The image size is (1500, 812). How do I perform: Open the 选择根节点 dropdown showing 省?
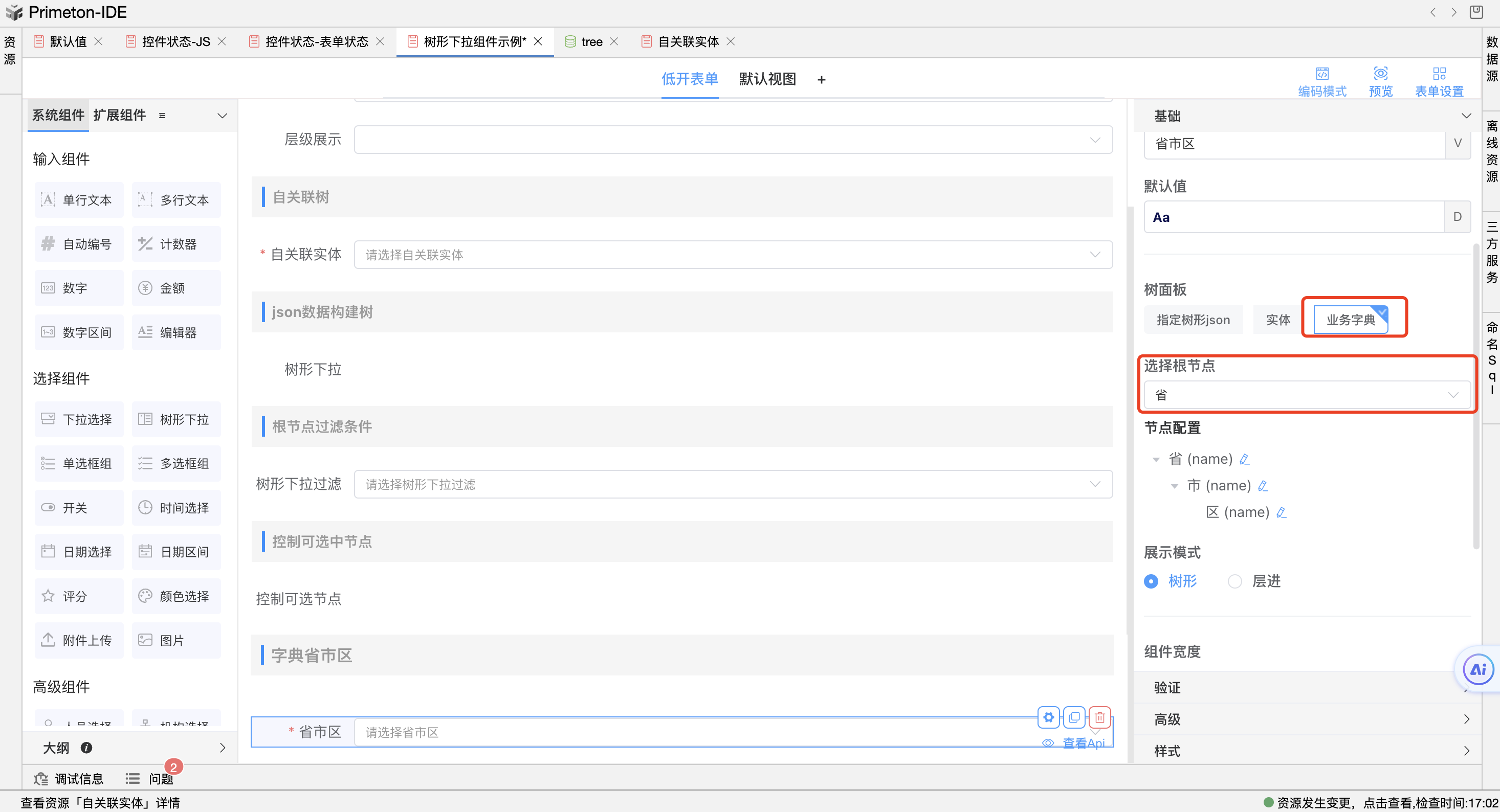(1306, 395)
